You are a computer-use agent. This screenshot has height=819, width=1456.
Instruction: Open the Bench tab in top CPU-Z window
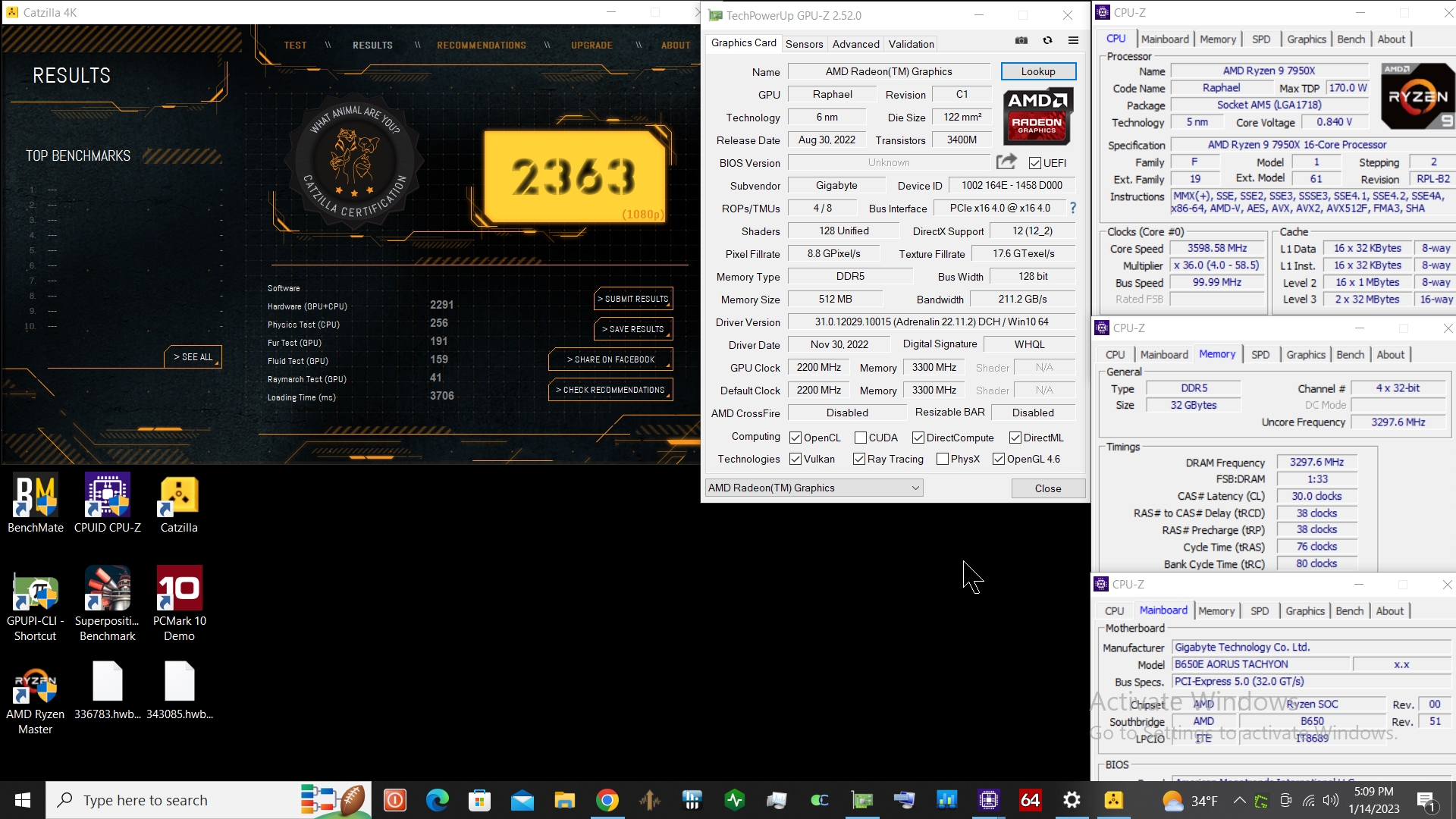1351,39
